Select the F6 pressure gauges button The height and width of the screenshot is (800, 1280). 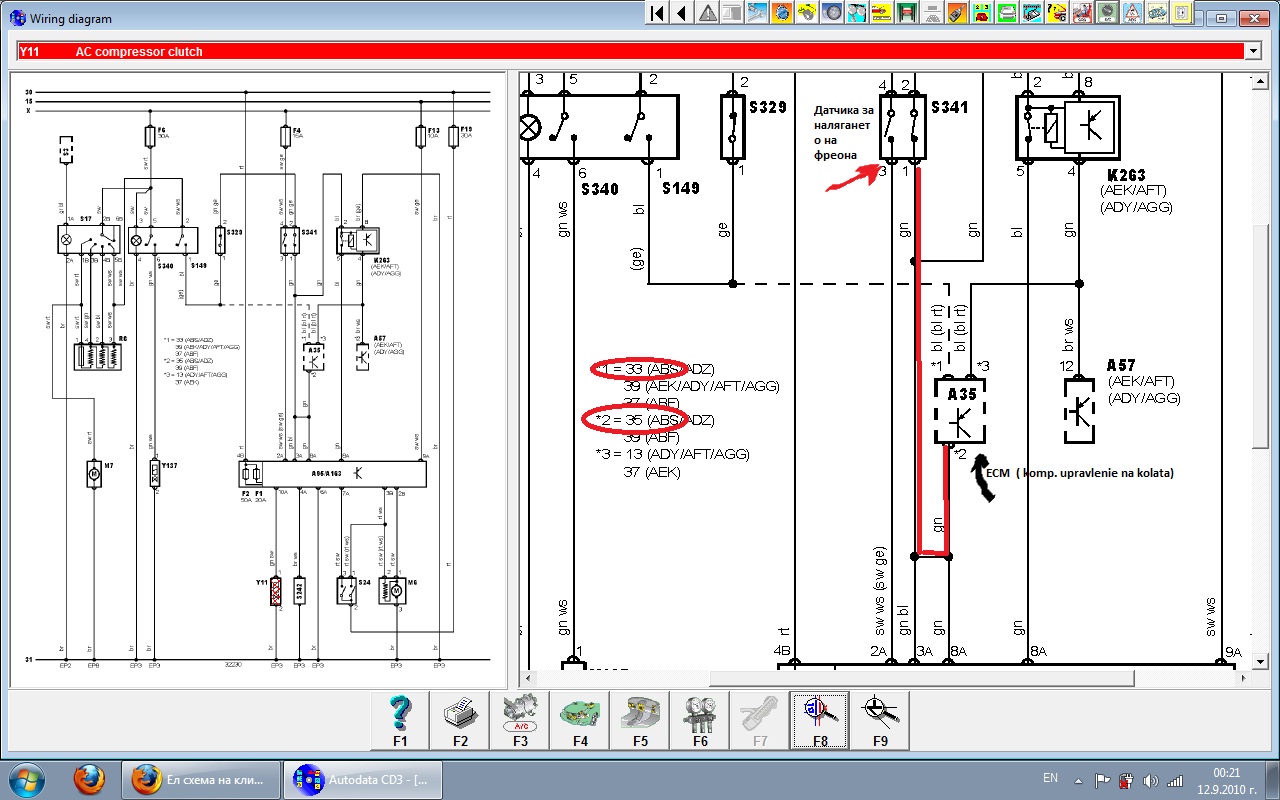coord(700,719)
